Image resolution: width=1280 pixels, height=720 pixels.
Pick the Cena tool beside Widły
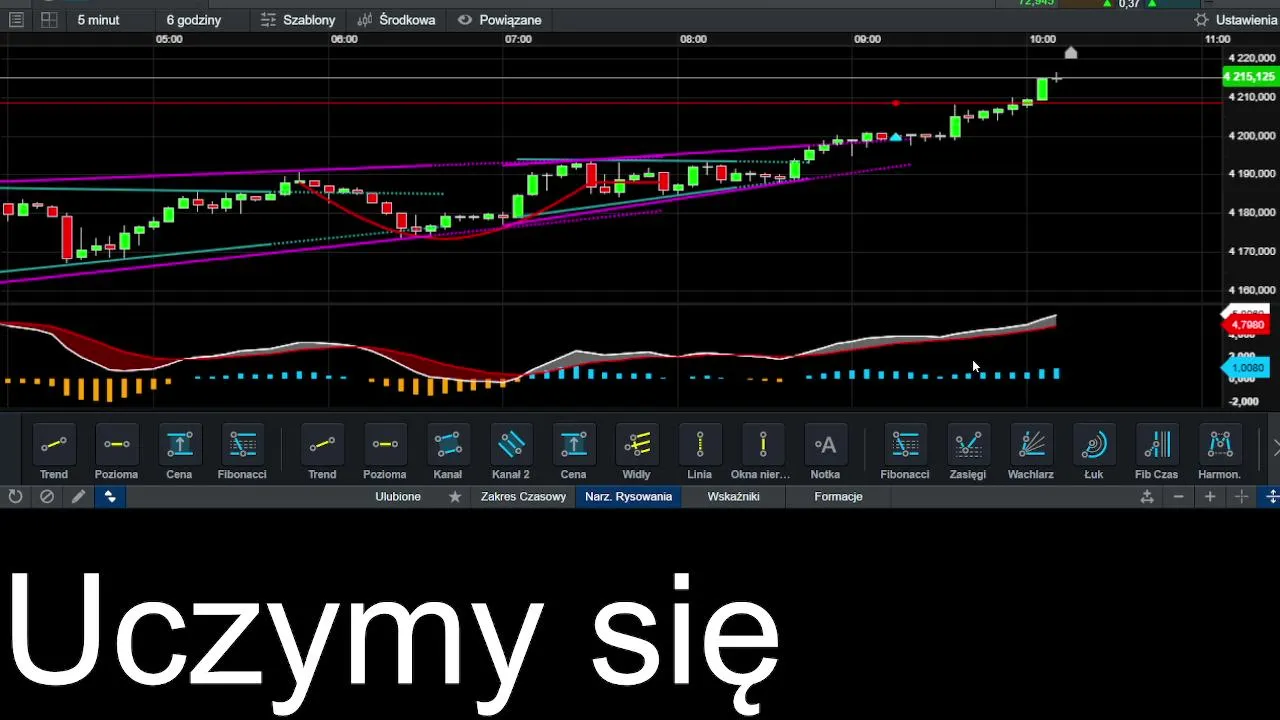coord(573,453)
